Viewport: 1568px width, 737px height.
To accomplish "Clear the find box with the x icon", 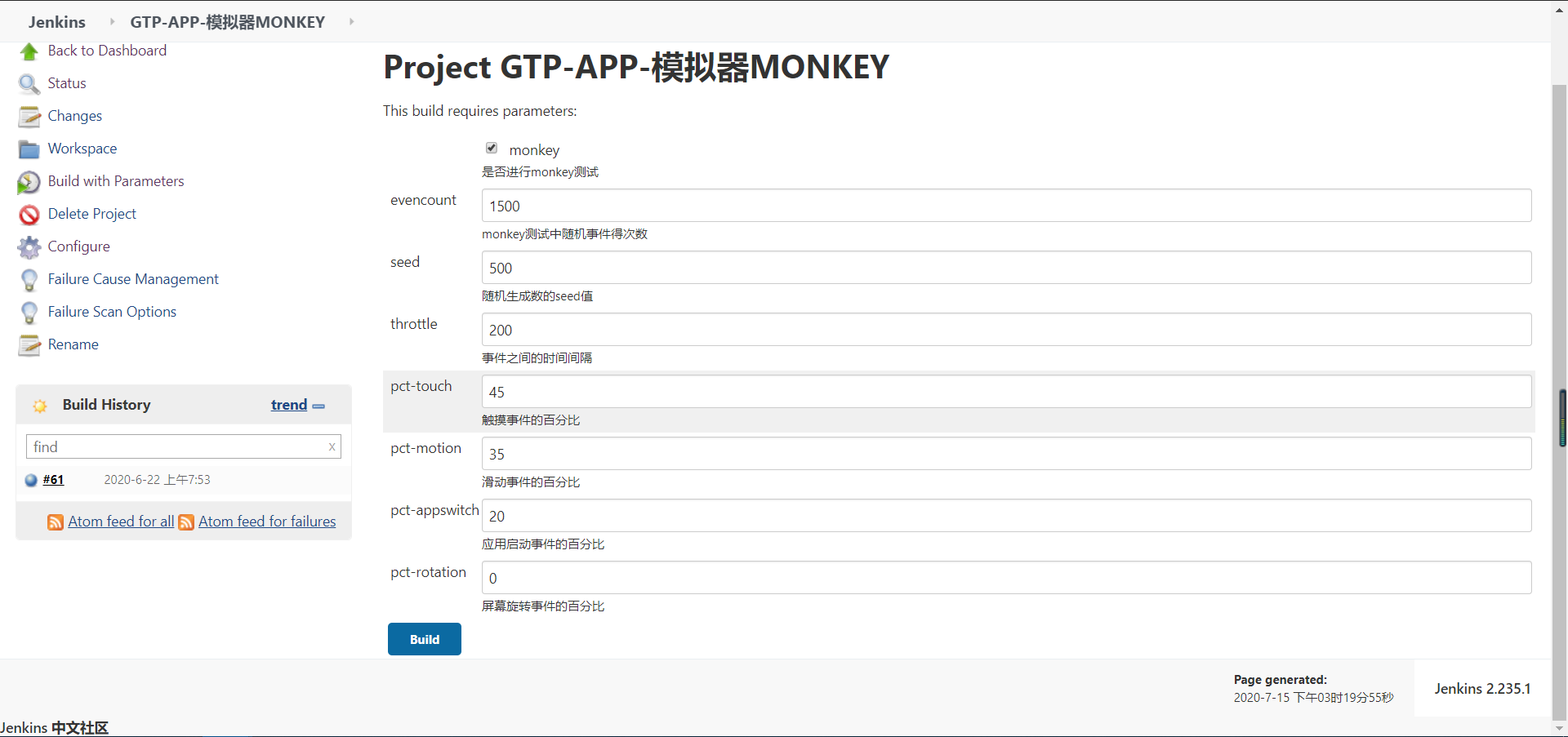I will [332, 446].
